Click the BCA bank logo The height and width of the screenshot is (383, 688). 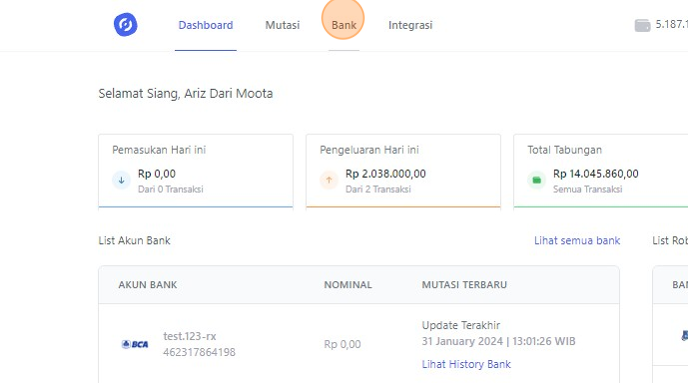click(135, 344)
